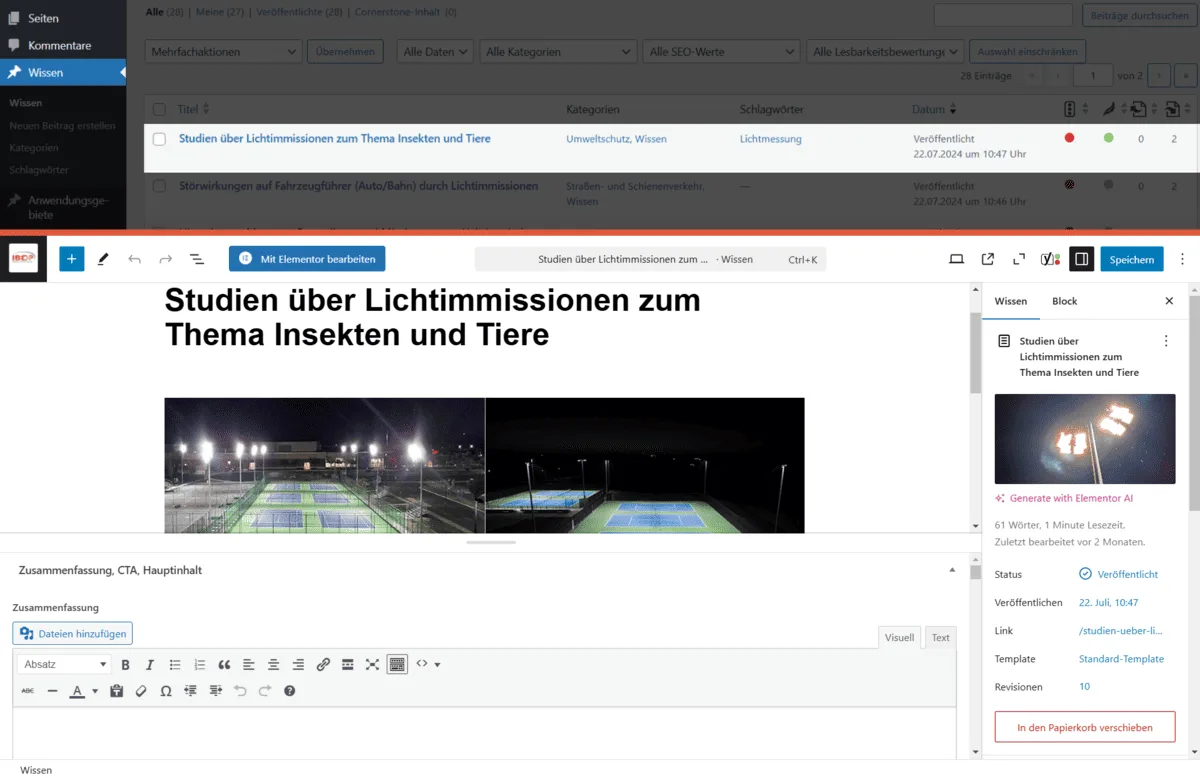Insert a horizontal line

pyautogui.click(x=52, y=690)
